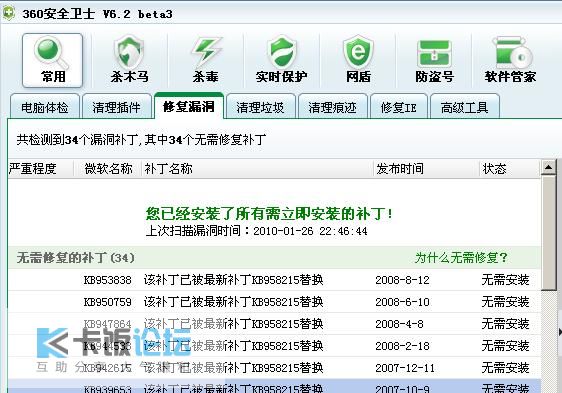Click the date 2008-8-12
This screenshot has height=393, width=562.
click(x=402, y=280)
